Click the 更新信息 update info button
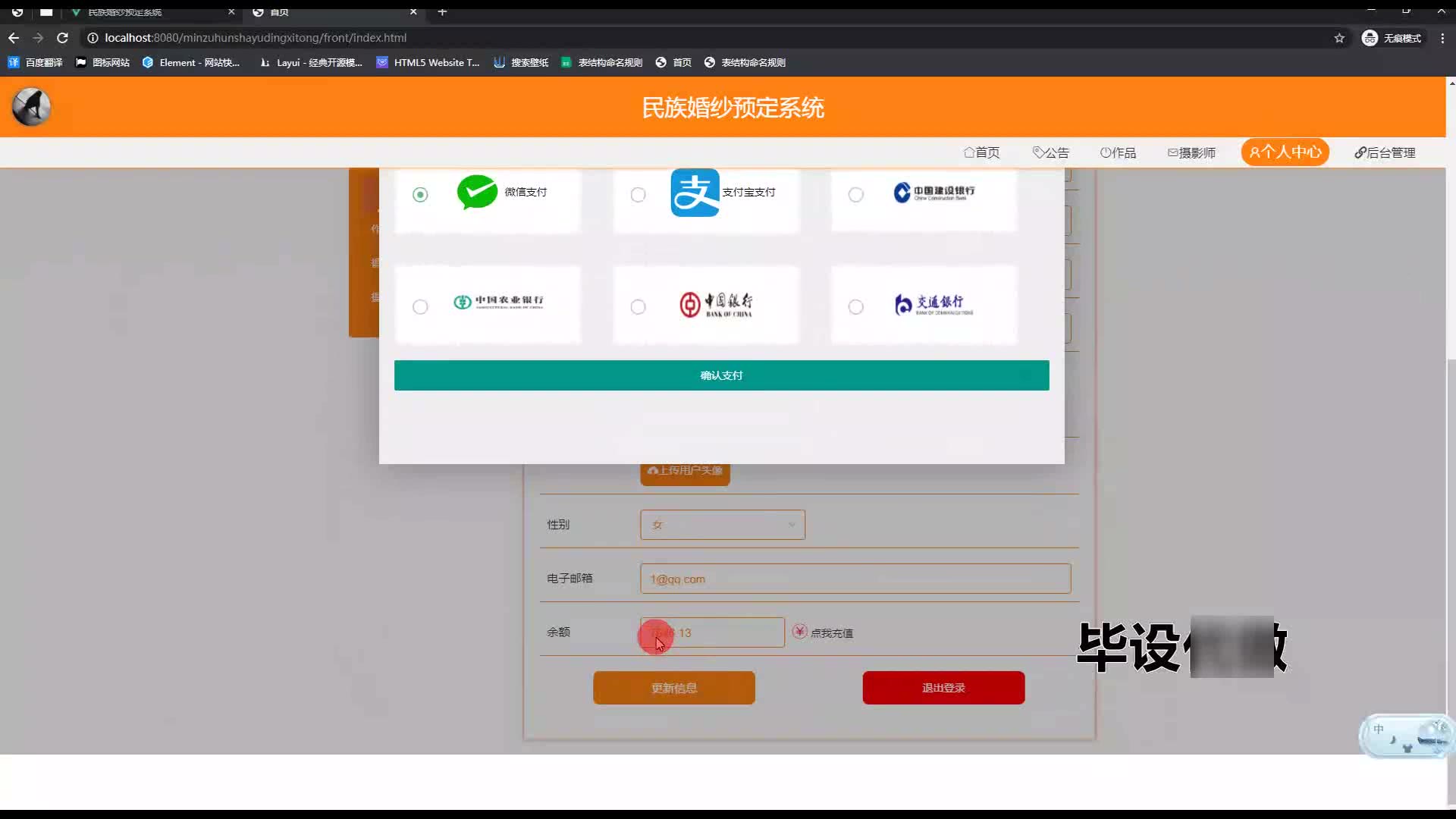 (x=674, y=688)
